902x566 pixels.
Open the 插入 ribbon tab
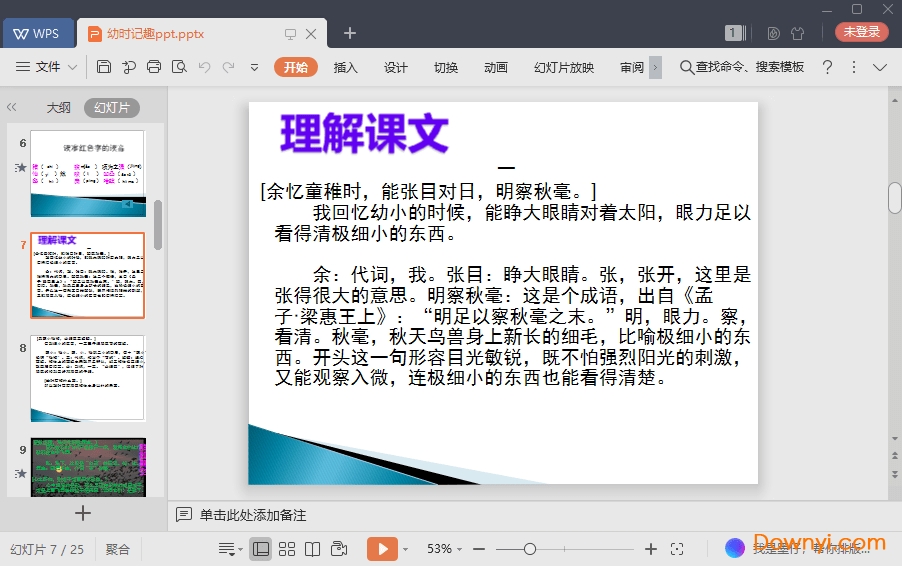pos(345,67)
